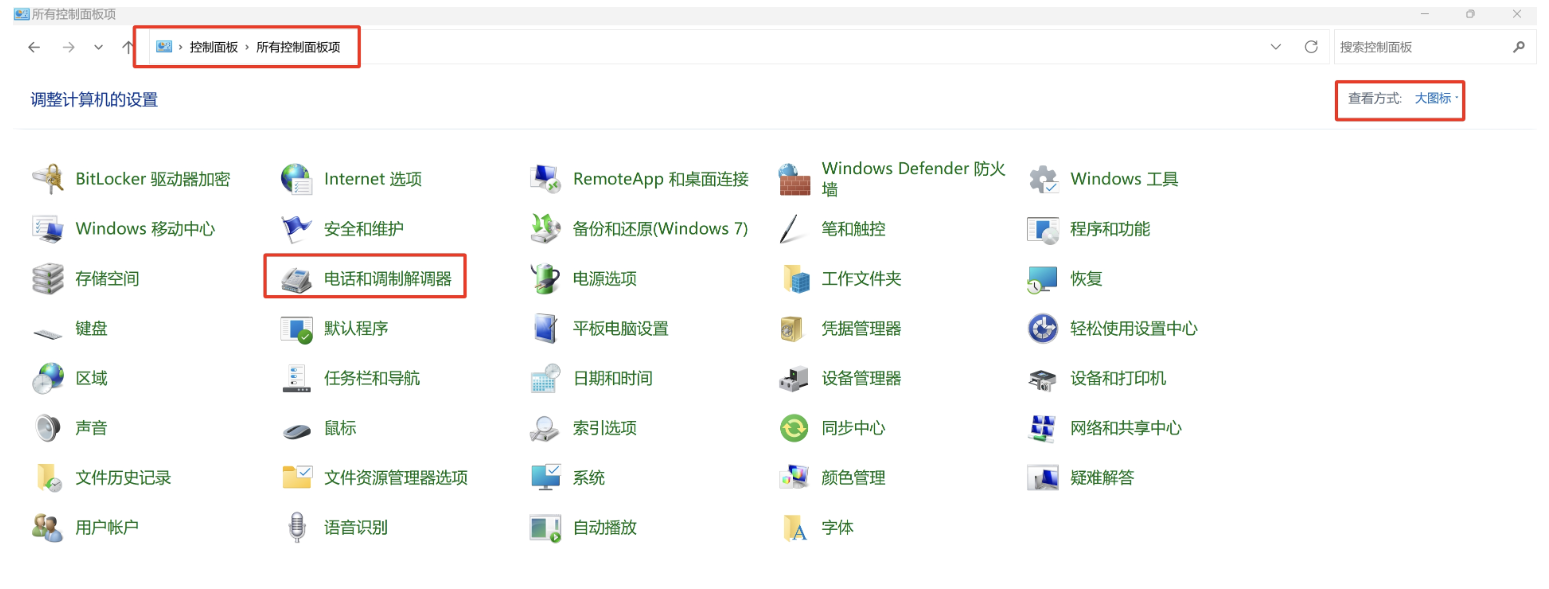Screen dimensions: 1549x589
Task: Click the 存储空间 drives icon
Action: [x=47, y=279]
